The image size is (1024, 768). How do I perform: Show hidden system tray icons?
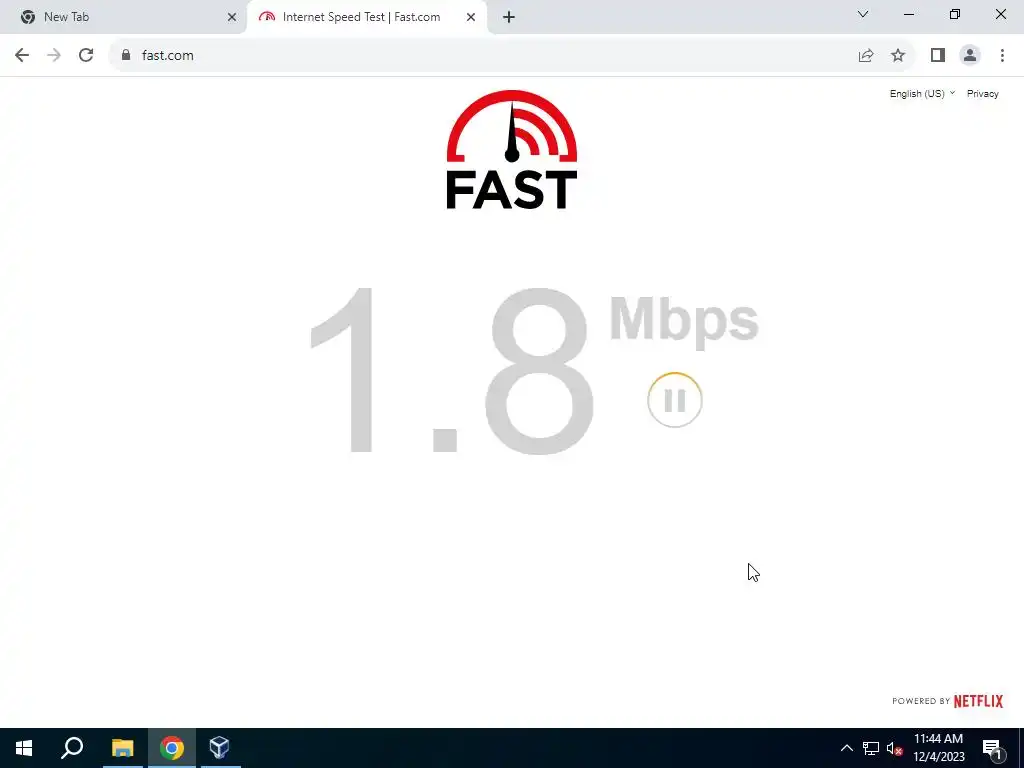coord(846,748)
